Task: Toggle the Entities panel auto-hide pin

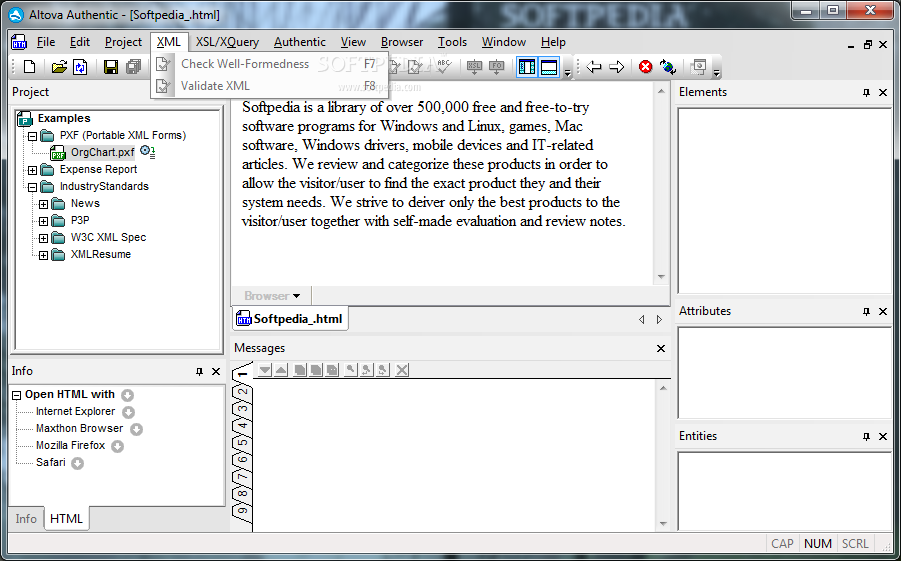Action: 867,437
